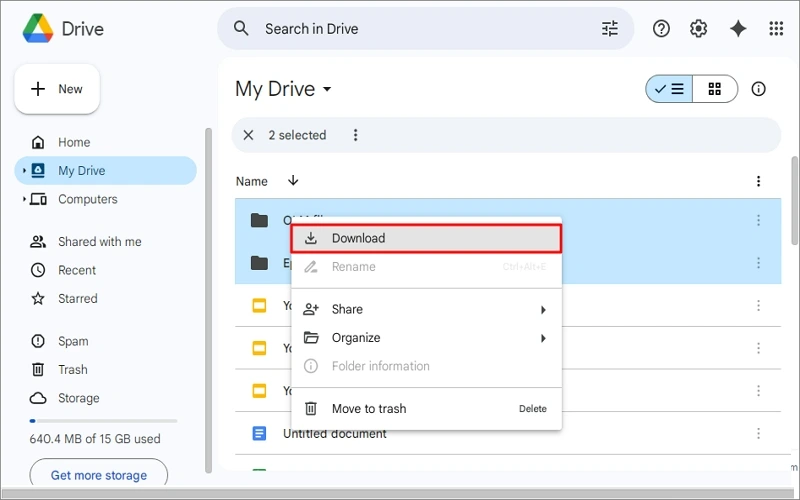Click the Untitled document Docs icon
Screen dimensions: 800x500
click(x=259, y=433)
